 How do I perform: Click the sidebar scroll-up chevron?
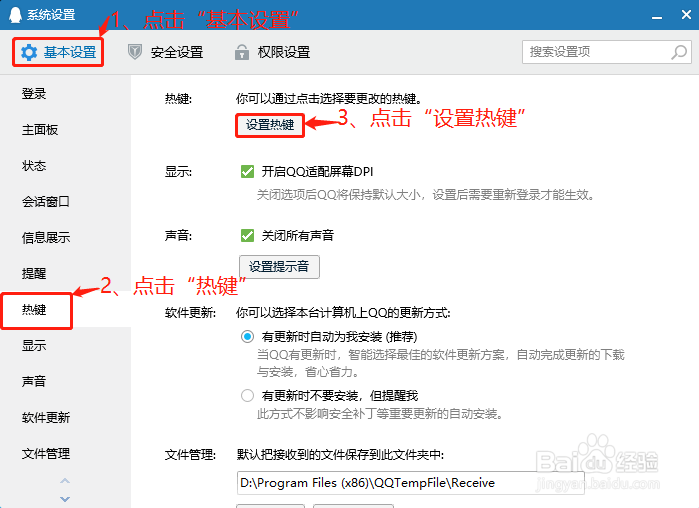point(65,481)
